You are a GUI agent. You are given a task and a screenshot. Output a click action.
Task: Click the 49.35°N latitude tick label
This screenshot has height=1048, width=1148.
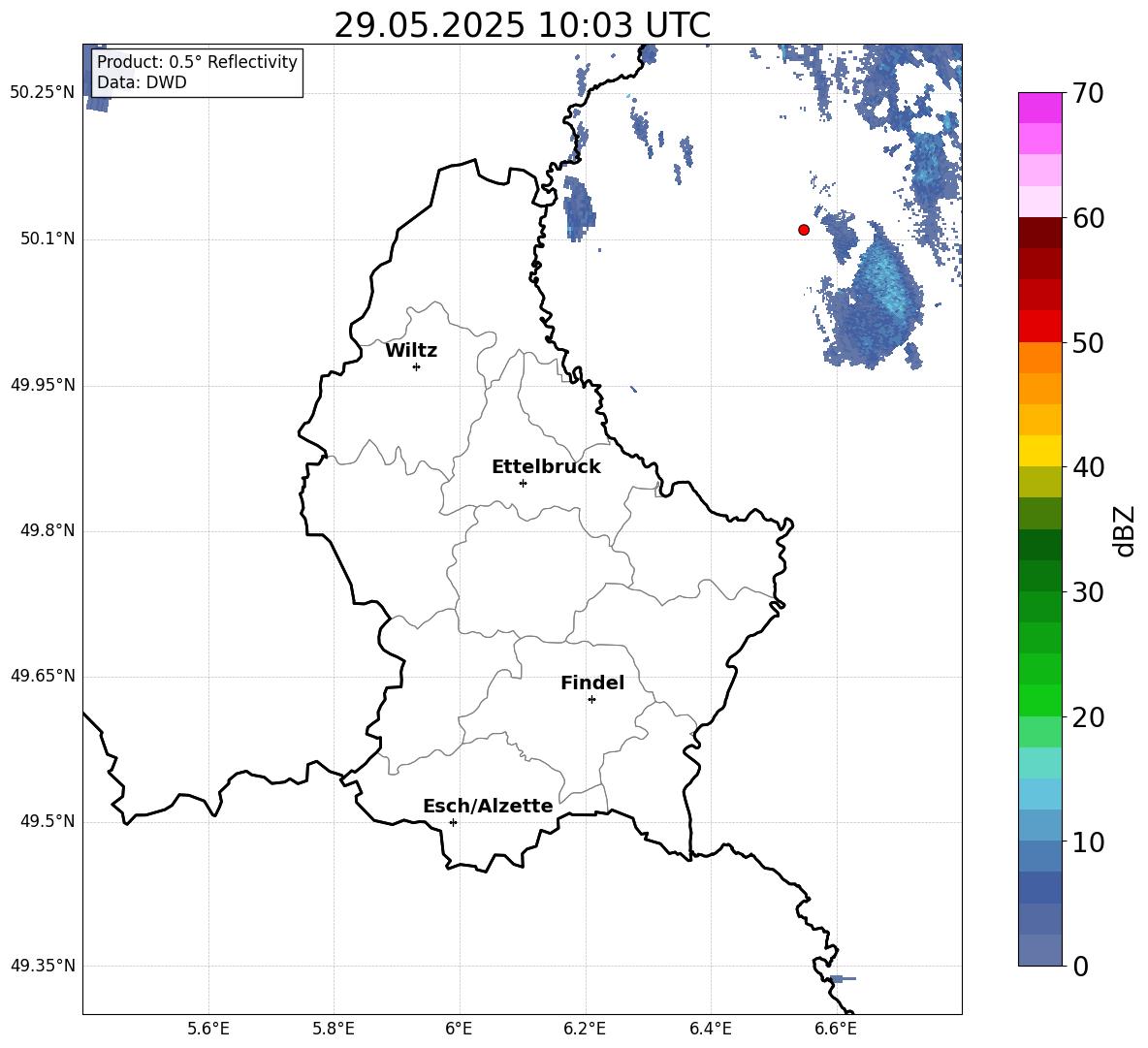tap(43, 966)
